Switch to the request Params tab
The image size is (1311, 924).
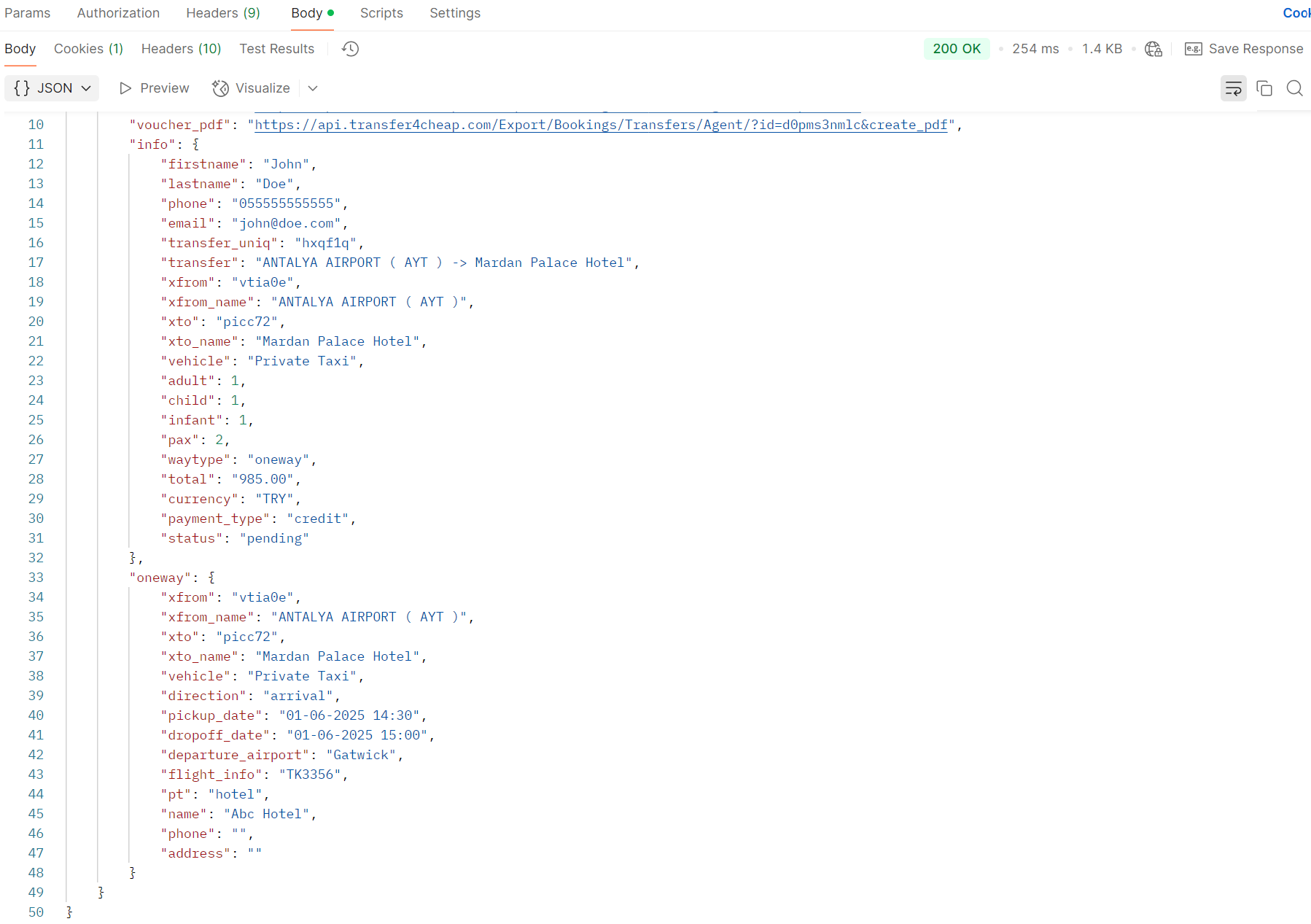(x=28, y=13)
